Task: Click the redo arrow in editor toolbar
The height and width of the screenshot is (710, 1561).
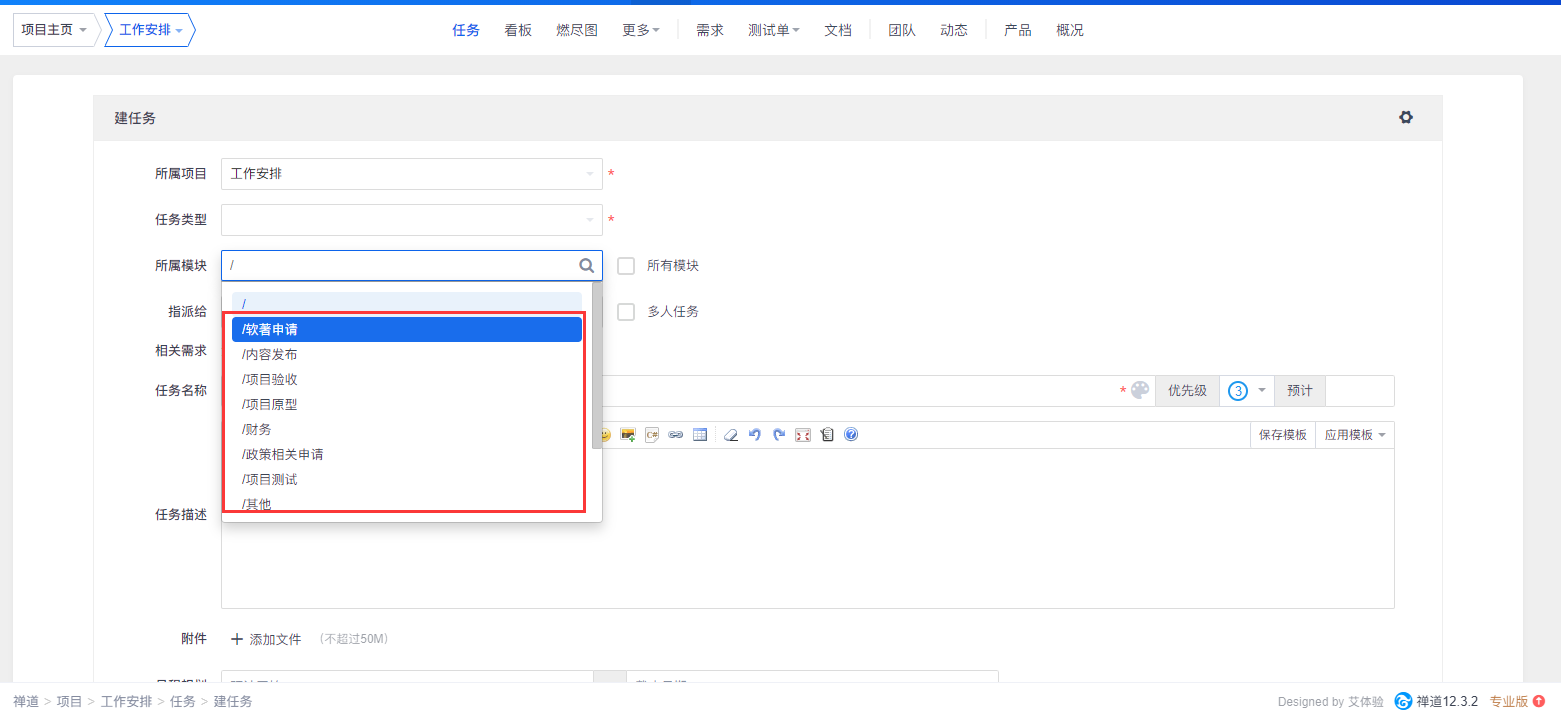Action: point(779,435)
